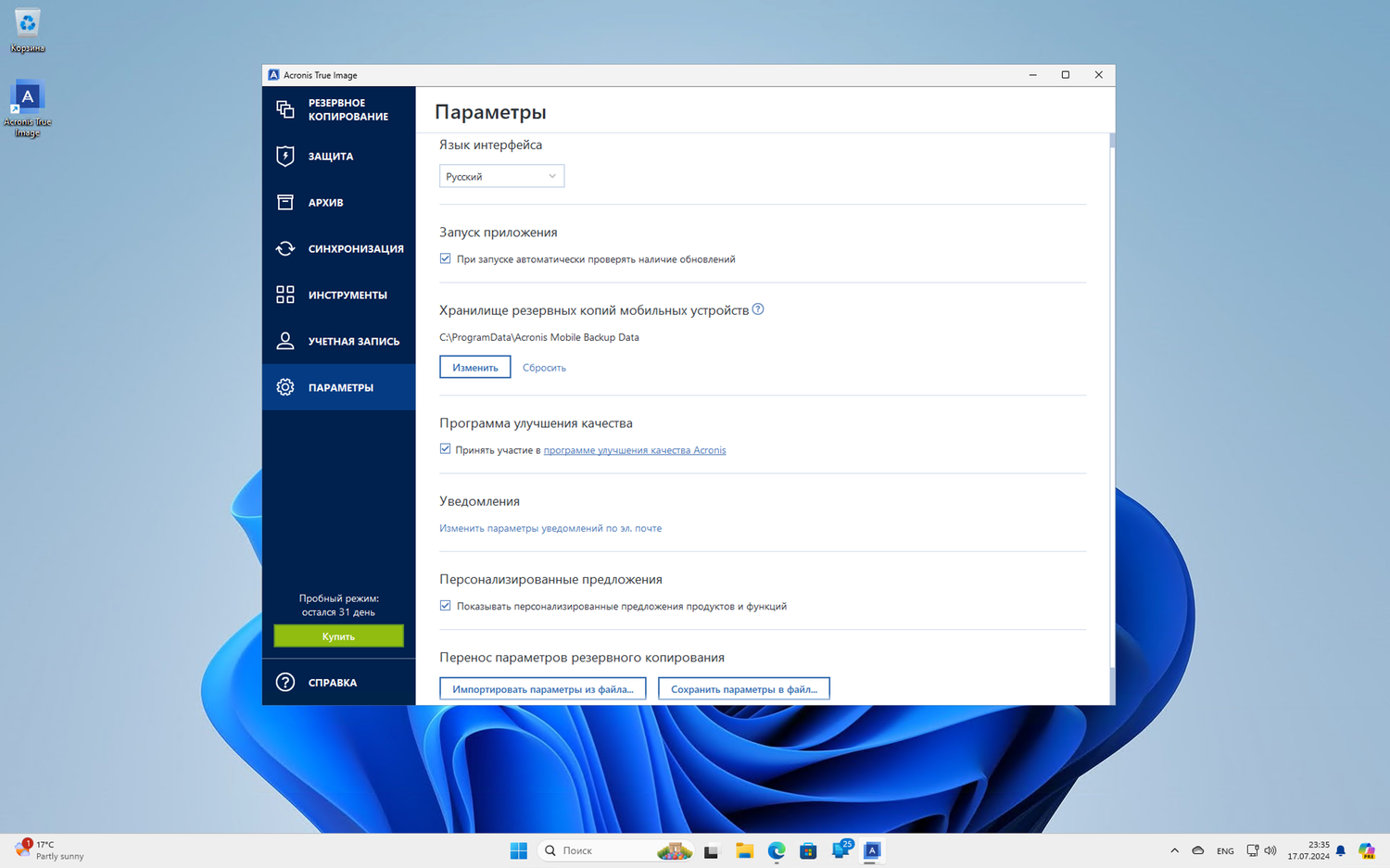
Task: Switch to the СИНХРОНИЗАЦИЯ section
Action: pyautogui.click(x=338, y=248)
